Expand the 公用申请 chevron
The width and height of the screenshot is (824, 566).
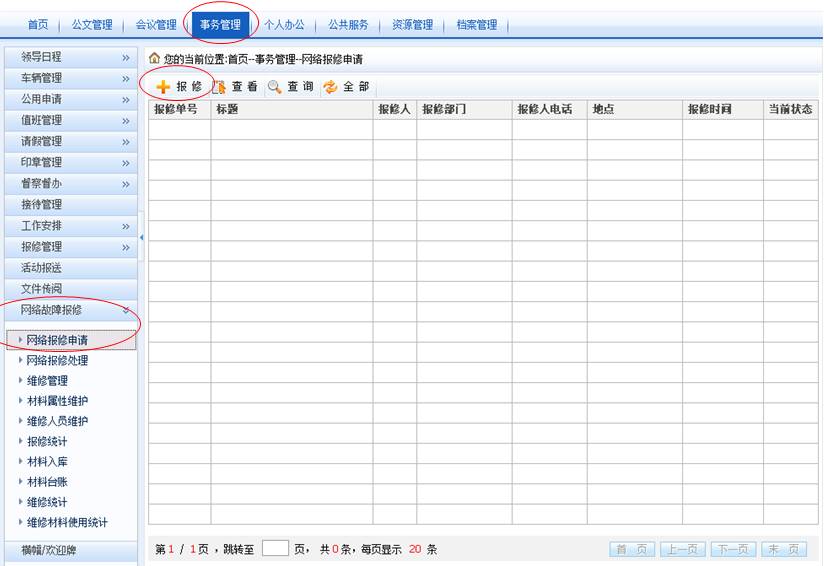coord(126,100)
